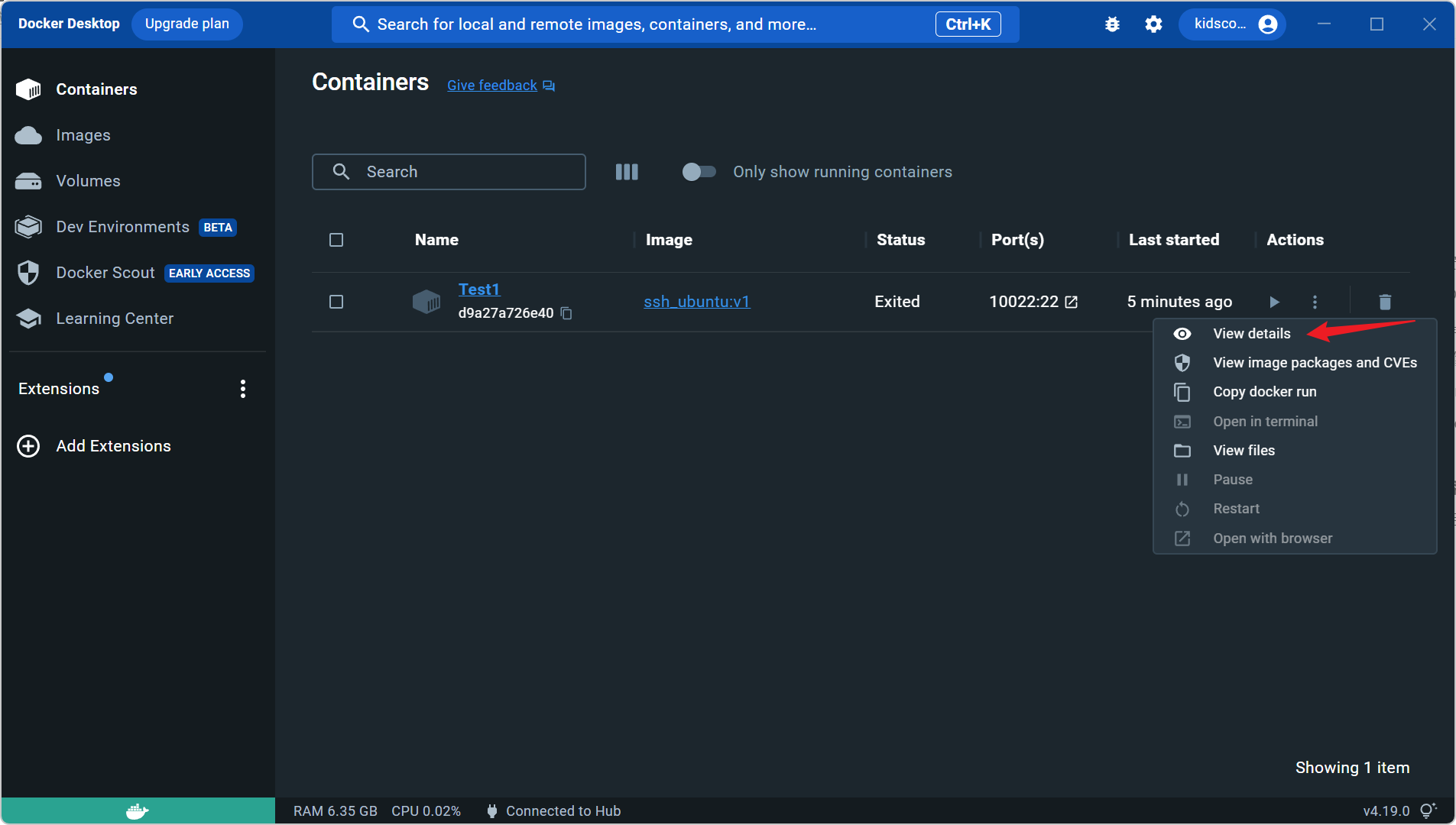This screenshot has width=1456, height=825.
Task: Click the BETA badge
Action: (x=218, y=228)
